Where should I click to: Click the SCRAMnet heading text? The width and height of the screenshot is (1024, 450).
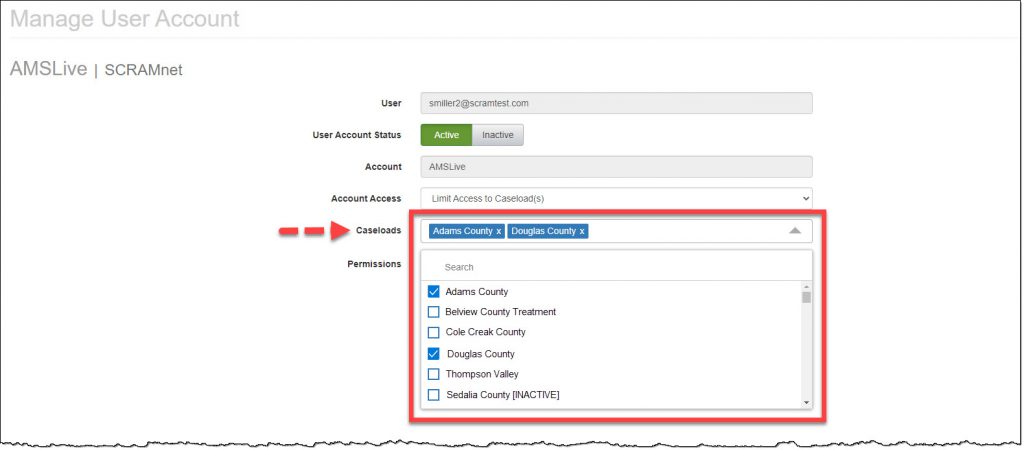click(x=144, y=70)
